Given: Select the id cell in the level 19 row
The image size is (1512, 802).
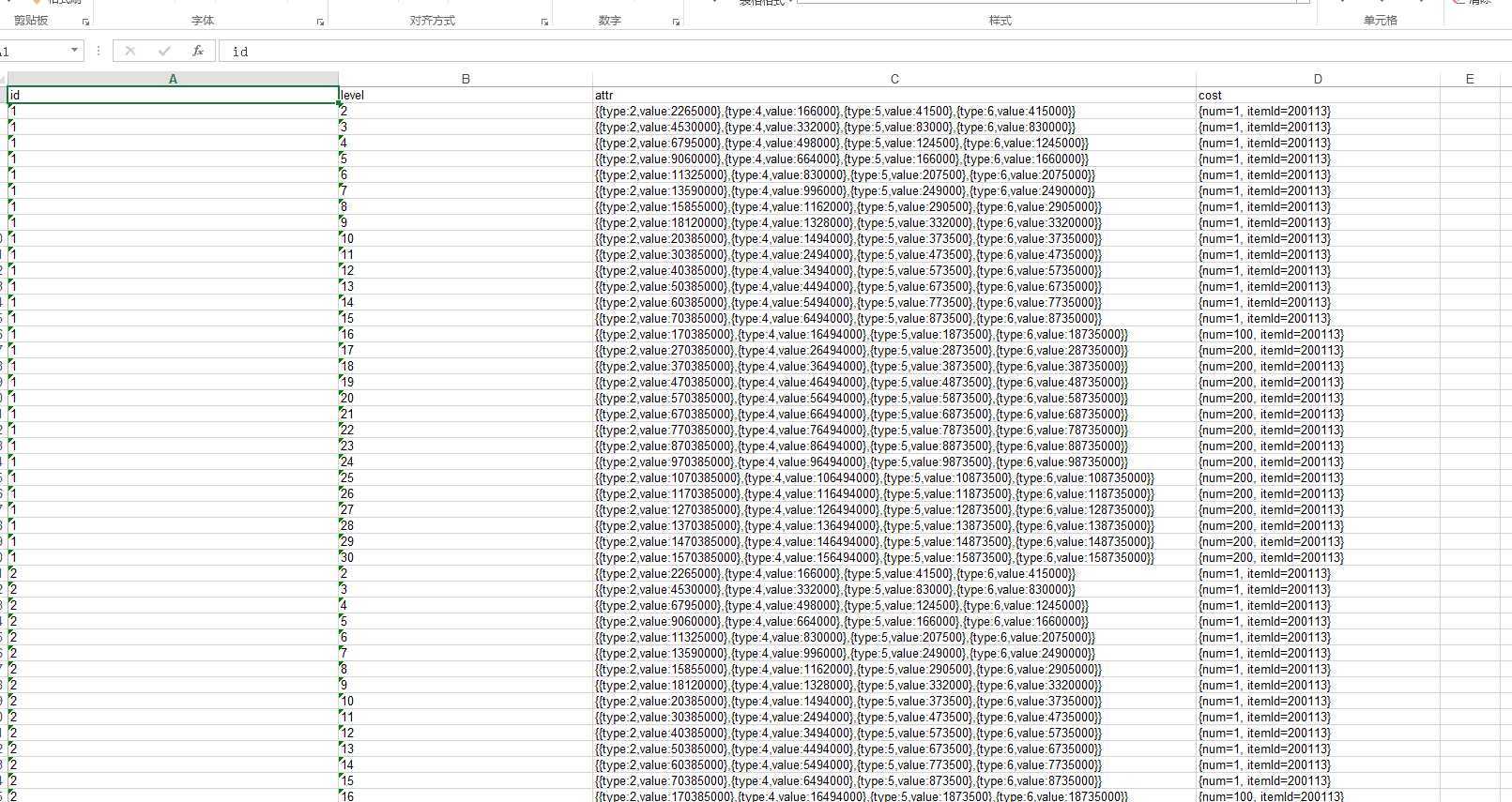Looking at the screenshot, I should (173, 382).
